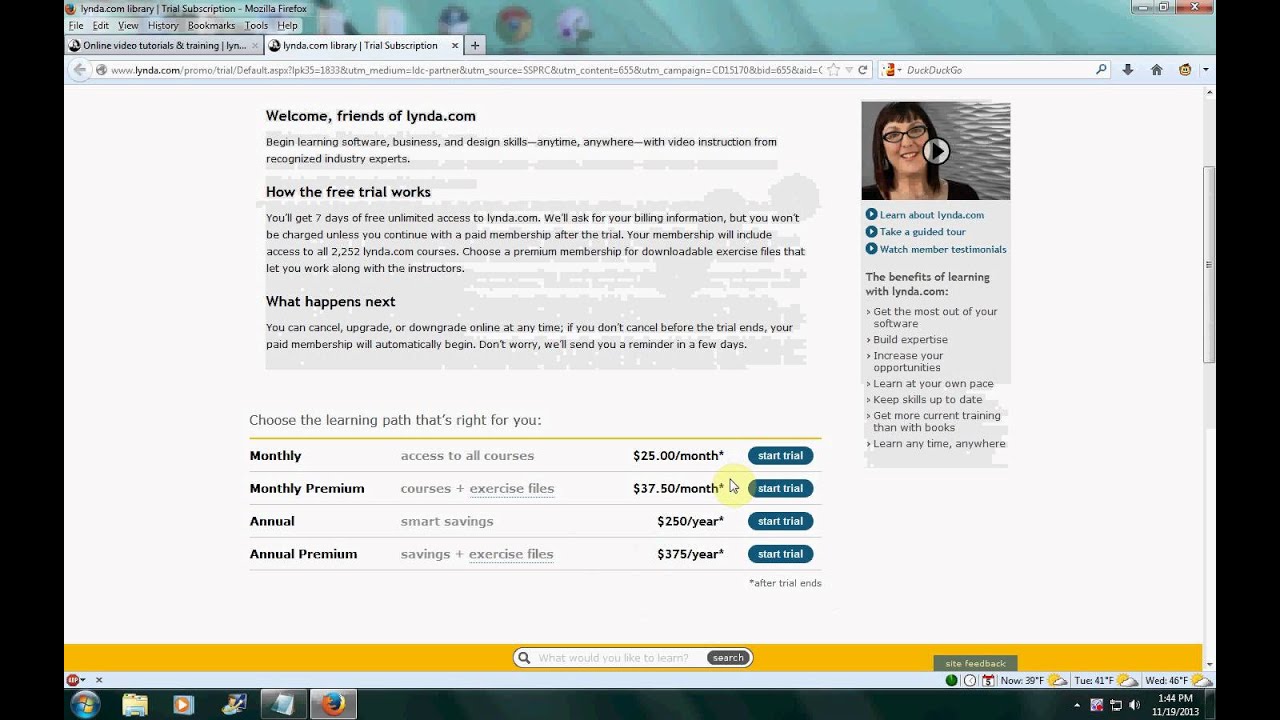Click the Adblock Plus icon in add-on bar
Screen dimensions: 1280x720
point(73,680)
